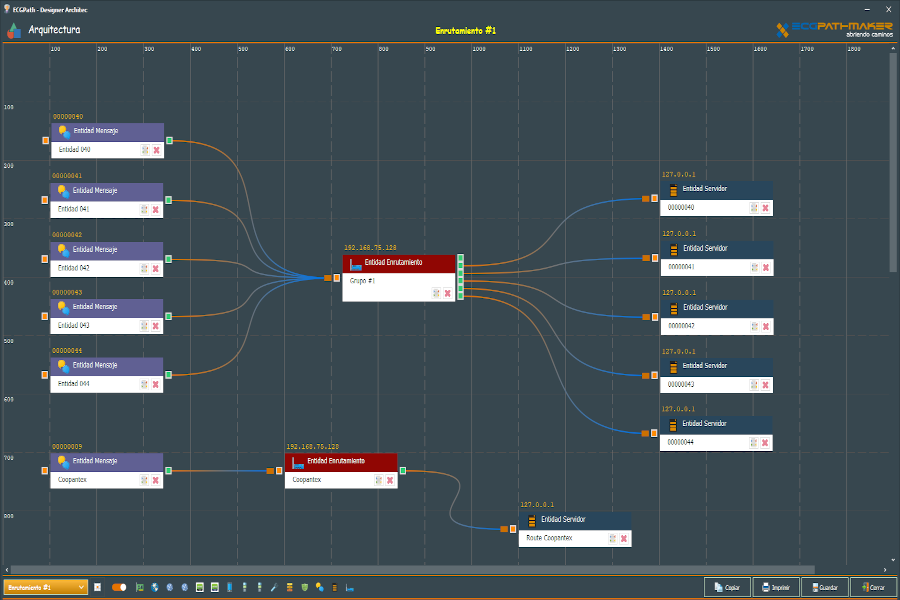Close the designer with Cerrar button
This screenshot has height=600, width=900.
[x=872, y=587]
